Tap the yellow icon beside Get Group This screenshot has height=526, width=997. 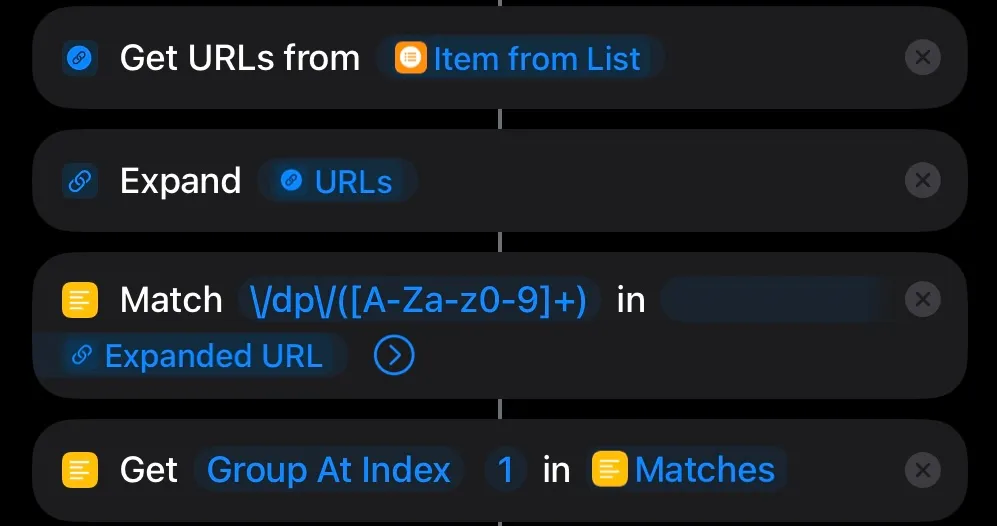(80, 470)
